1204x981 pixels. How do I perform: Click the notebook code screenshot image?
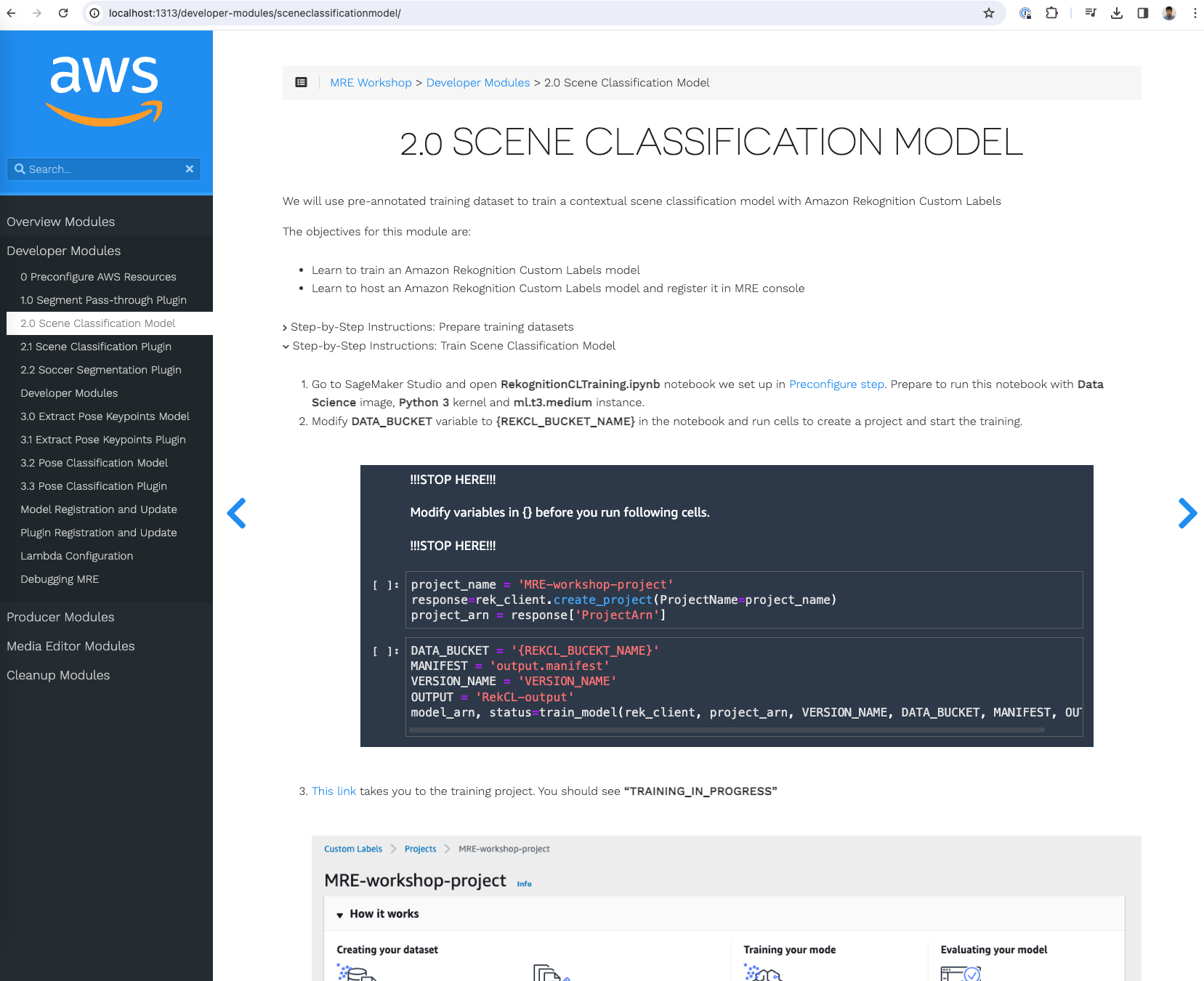(x=727, y=606)
